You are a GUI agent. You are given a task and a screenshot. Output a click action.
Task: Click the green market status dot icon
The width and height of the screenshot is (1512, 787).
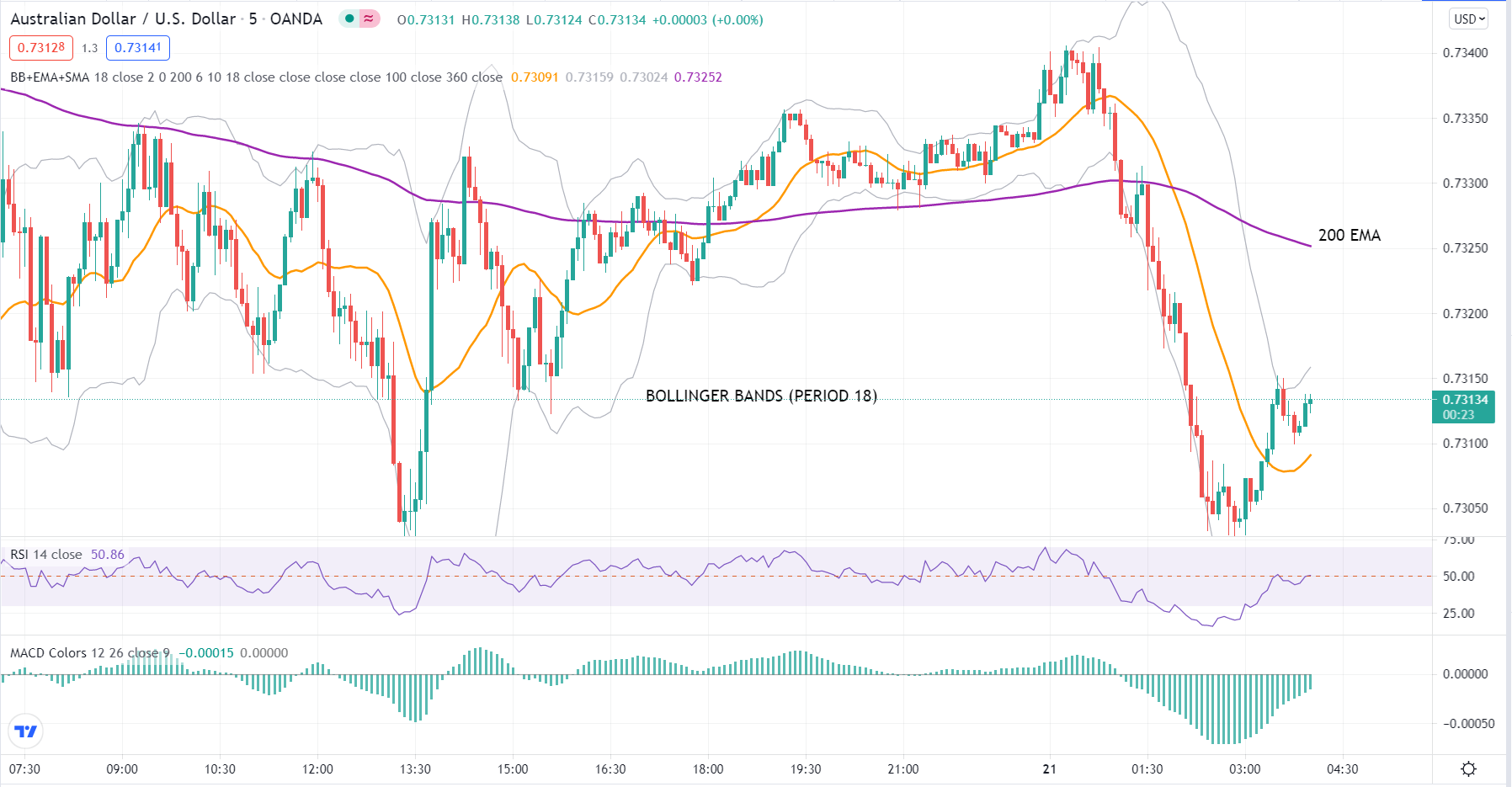pos(349,19)
